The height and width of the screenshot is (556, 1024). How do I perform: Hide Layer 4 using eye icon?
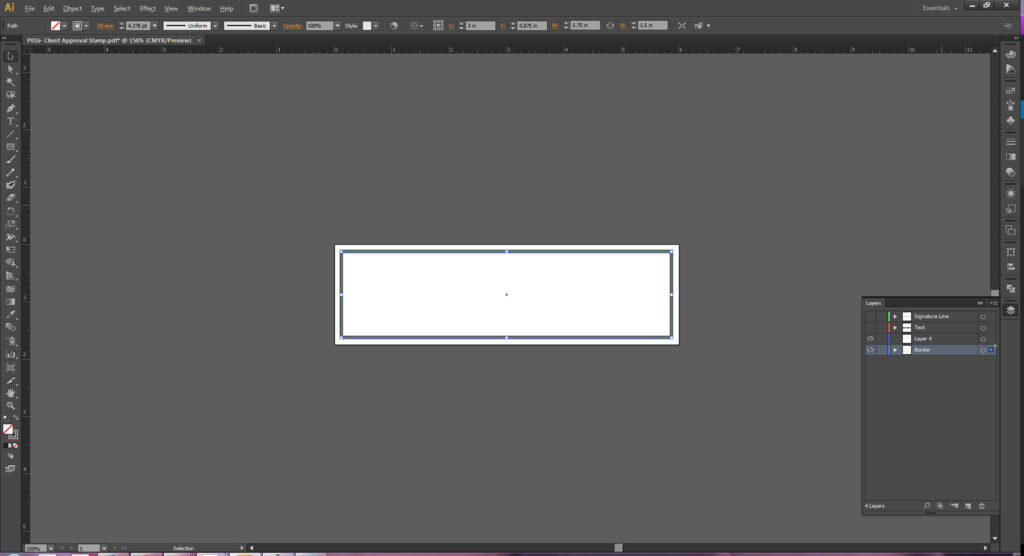pos(870,338)
